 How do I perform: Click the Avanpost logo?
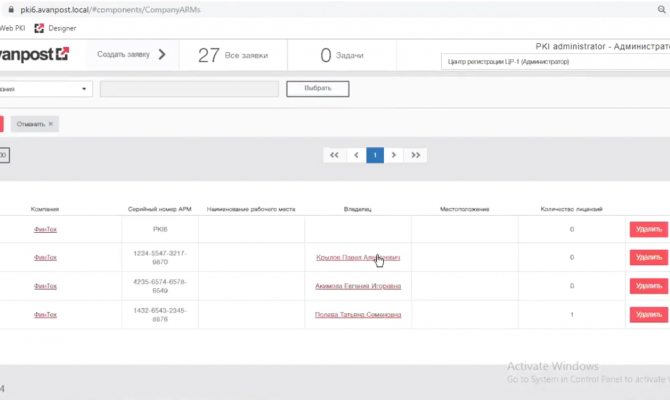point(34,54)
